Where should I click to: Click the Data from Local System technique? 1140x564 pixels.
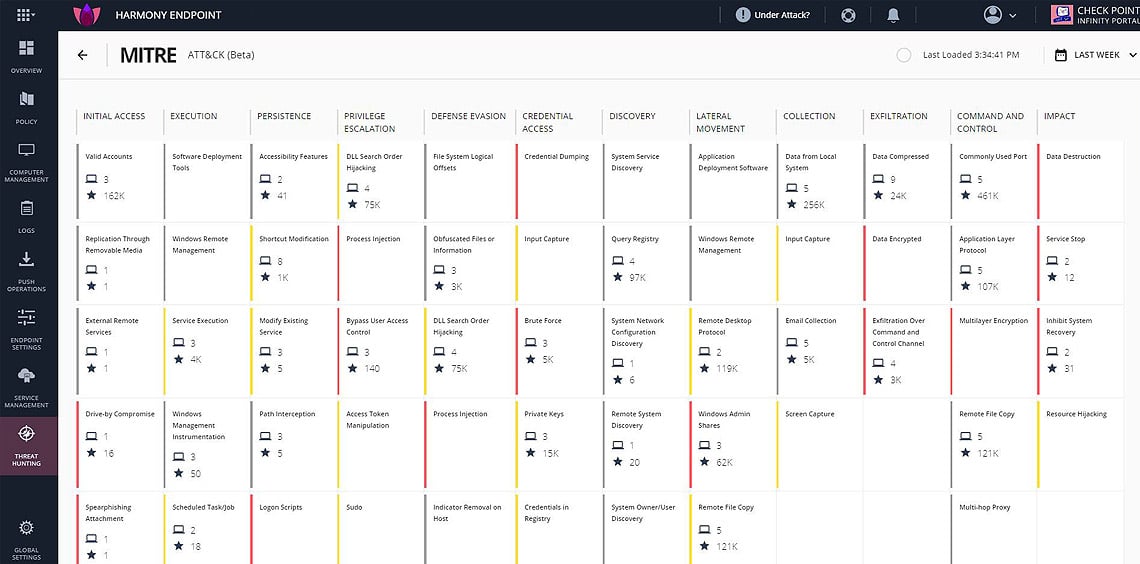[x=819, y=181]
